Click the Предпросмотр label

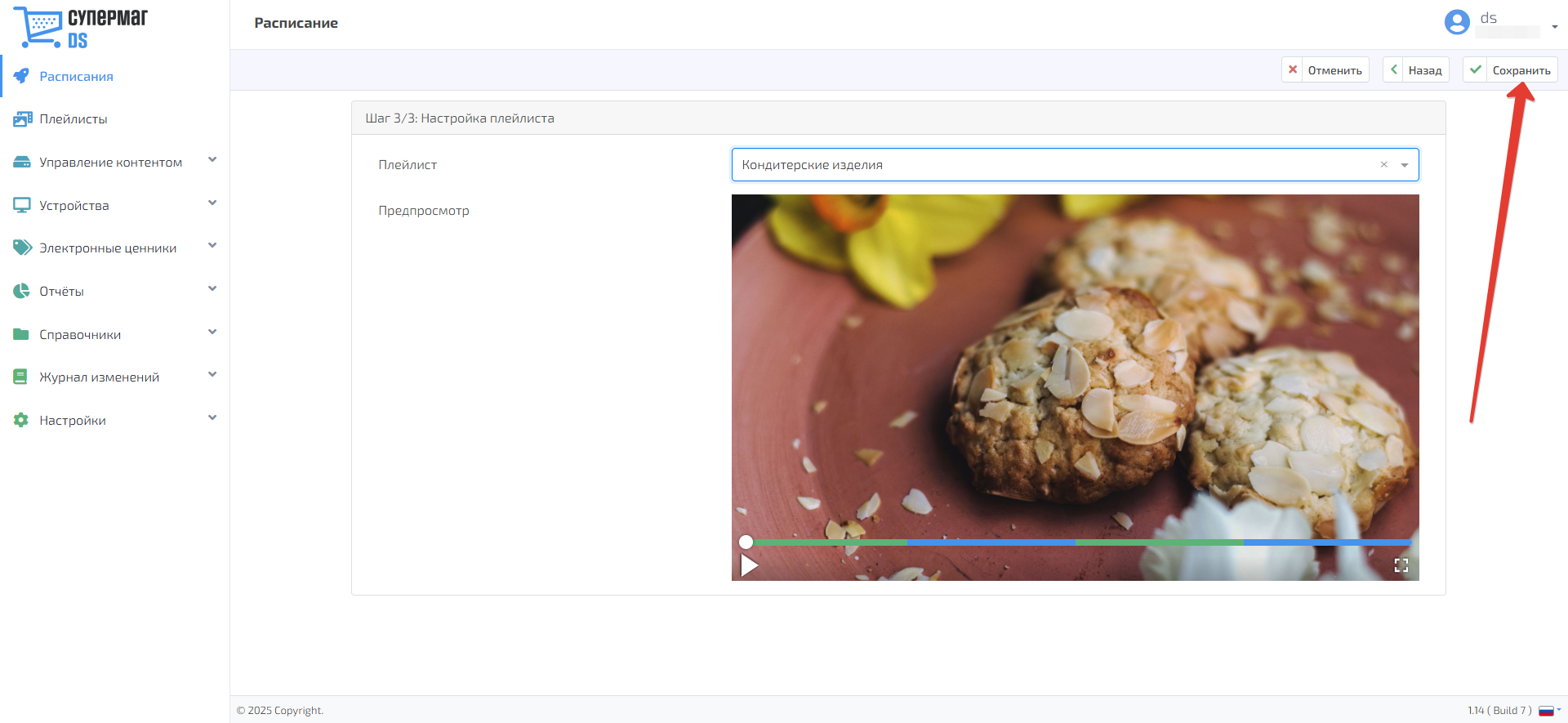(x=424, y=211)
